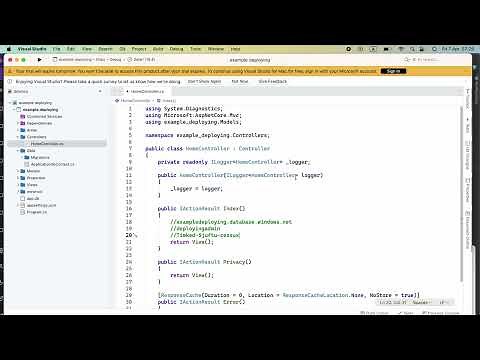
Task: Focus the search field in the toolbar
Action: click(423, 60)
